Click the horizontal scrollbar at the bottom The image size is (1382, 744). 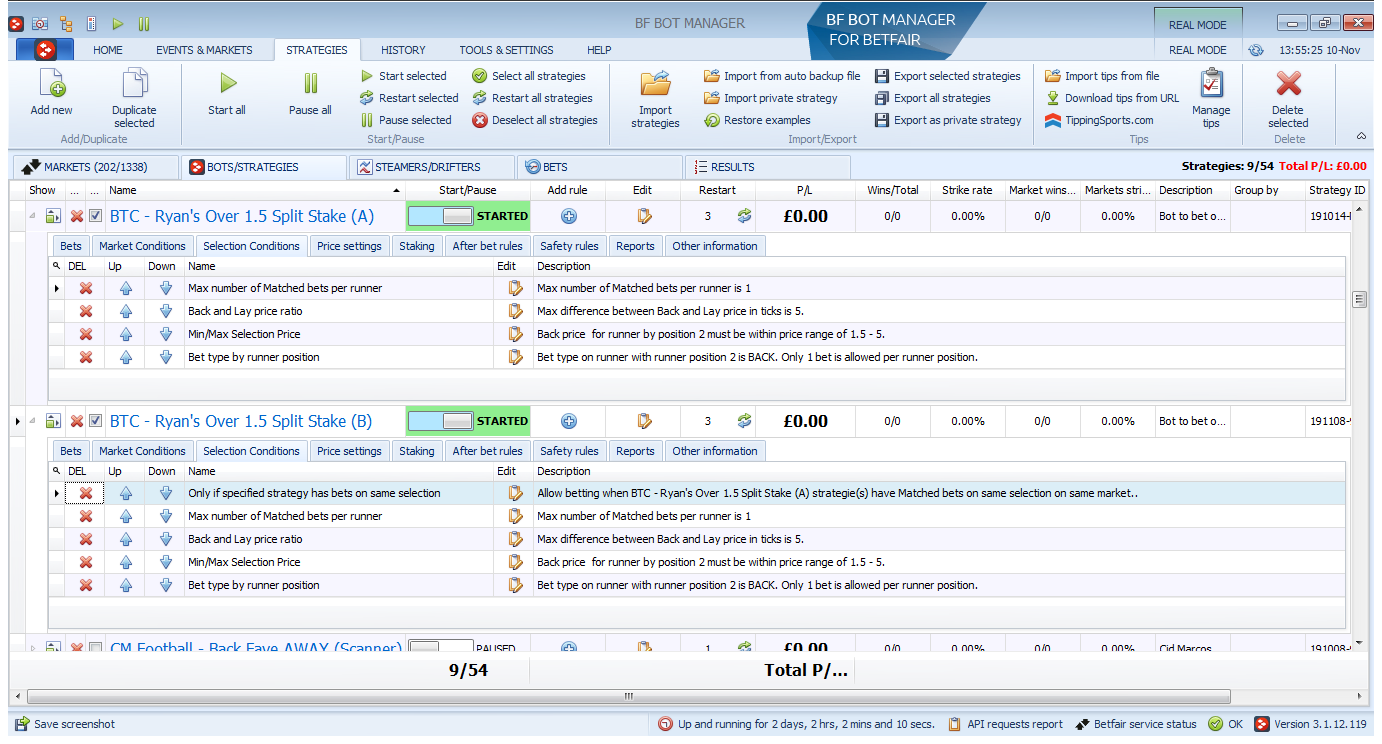(x=628, y=696)
